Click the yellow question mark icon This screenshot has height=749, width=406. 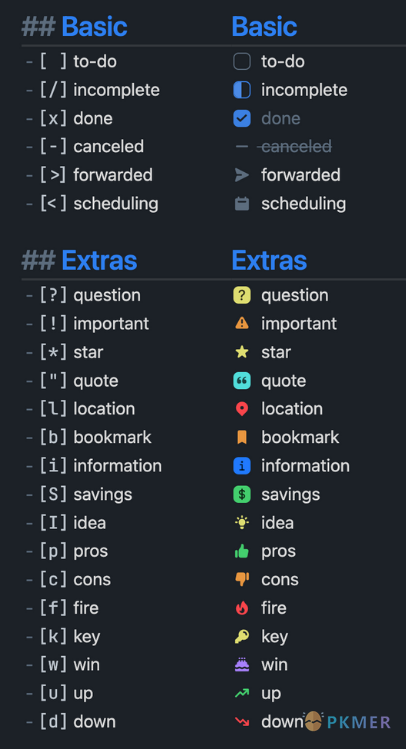pyautogui.click(x=242, y=296)
